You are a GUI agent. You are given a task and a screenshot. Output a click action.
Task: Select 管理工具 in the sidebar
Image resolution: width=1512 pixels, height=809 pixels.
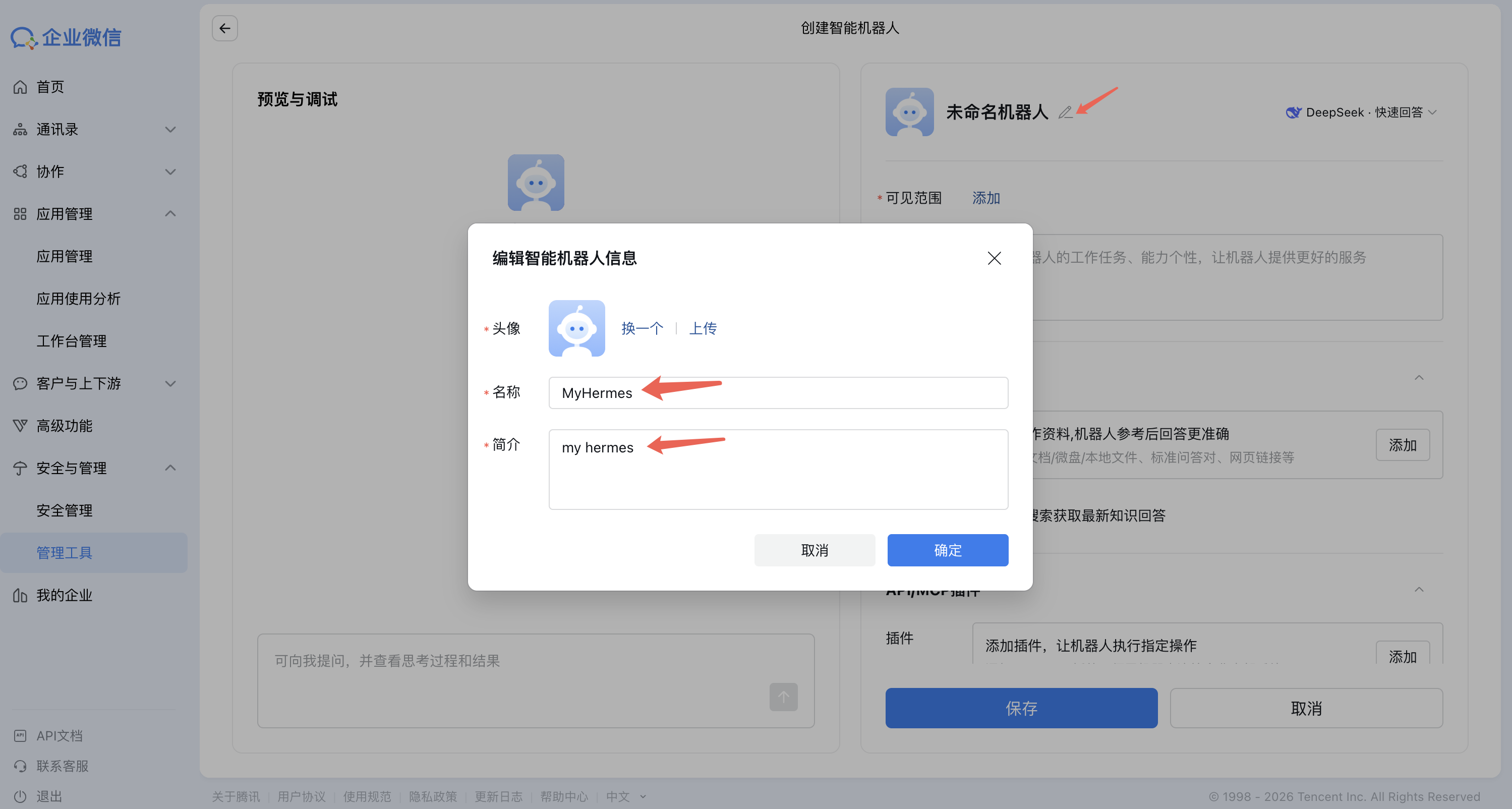65,552
